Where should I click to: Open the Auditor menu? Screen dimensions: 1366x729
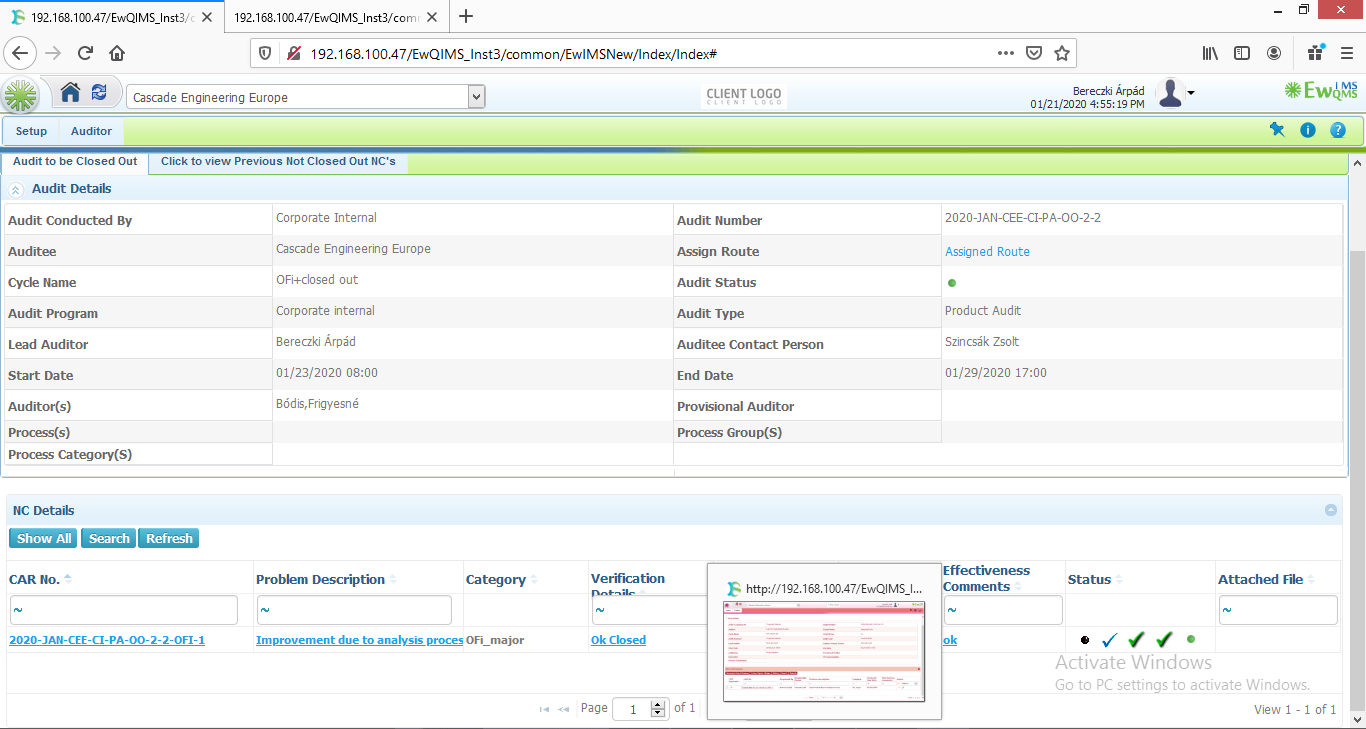(91, 131)
